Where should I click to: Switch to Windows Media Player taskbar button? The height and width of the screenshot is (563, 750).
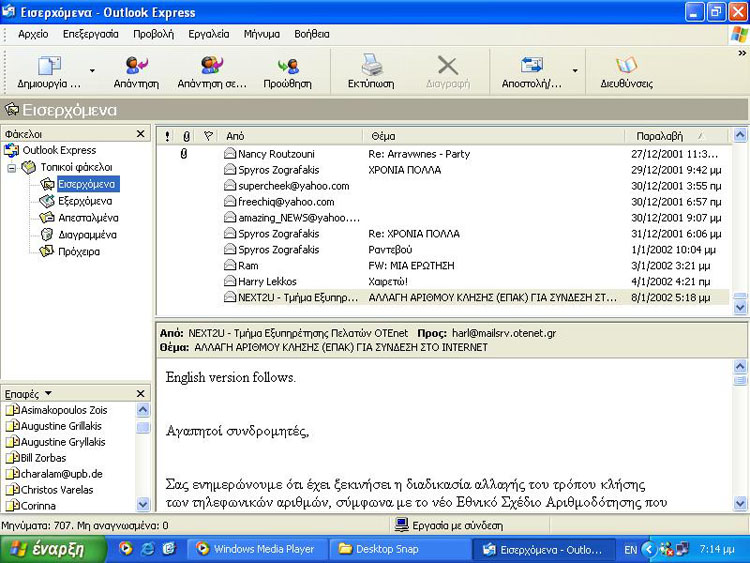tap(257, 549)
